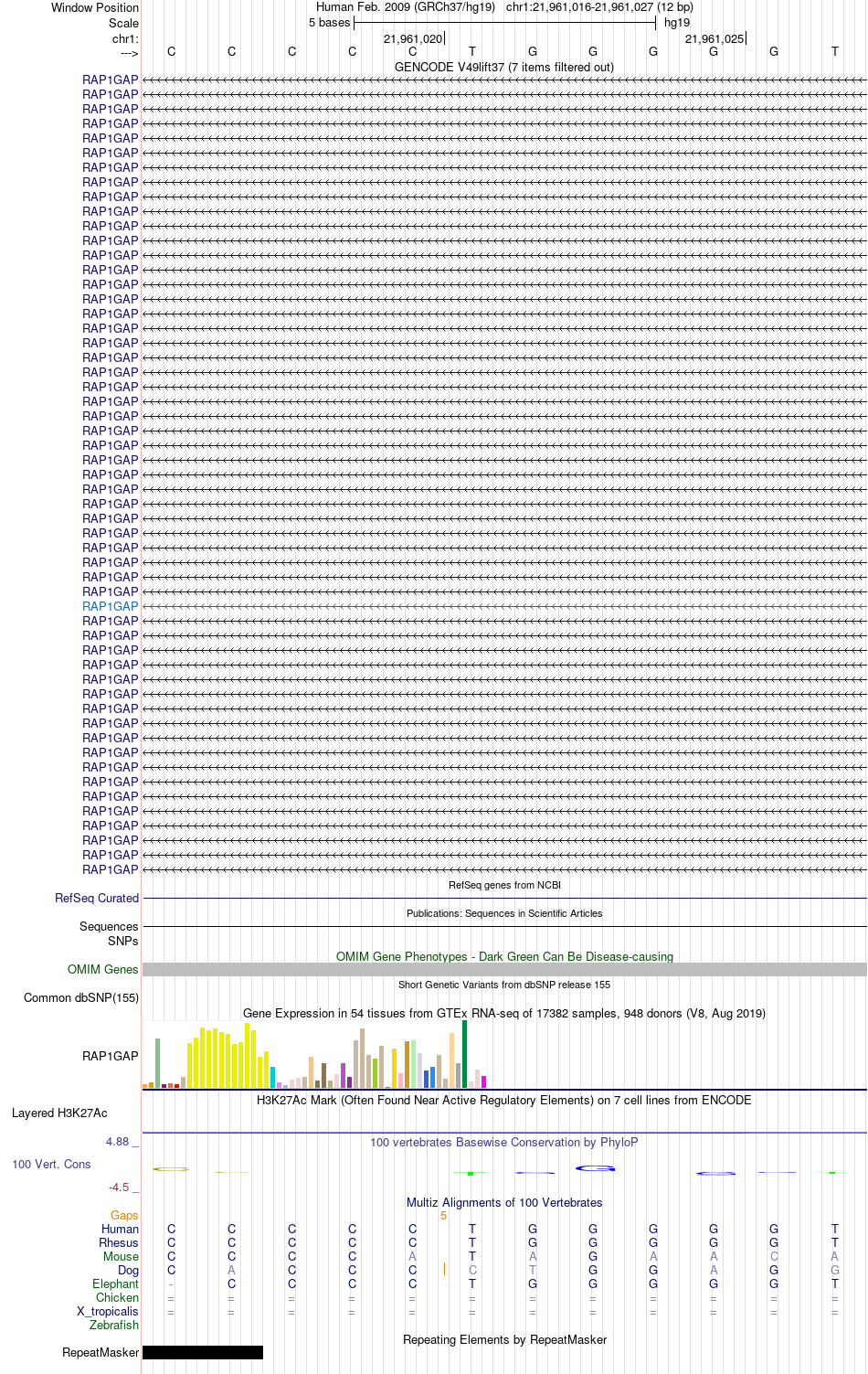Viewport: 868px width, 1374px height.
Task: Select the Elephant alignment row label
Action: pos(115,1283)
